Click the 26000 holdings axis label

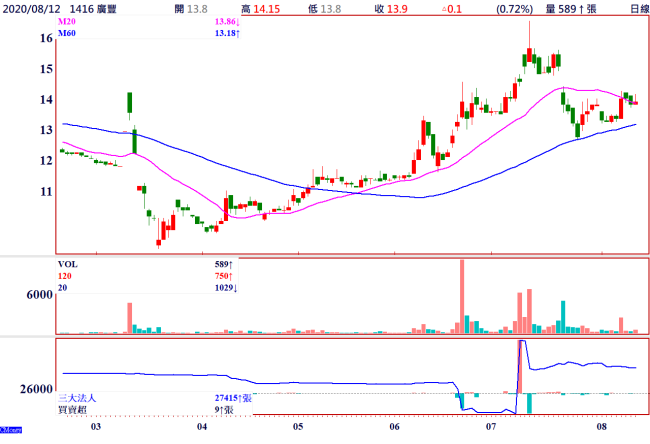pyautogui.click(x=36, y=389)
